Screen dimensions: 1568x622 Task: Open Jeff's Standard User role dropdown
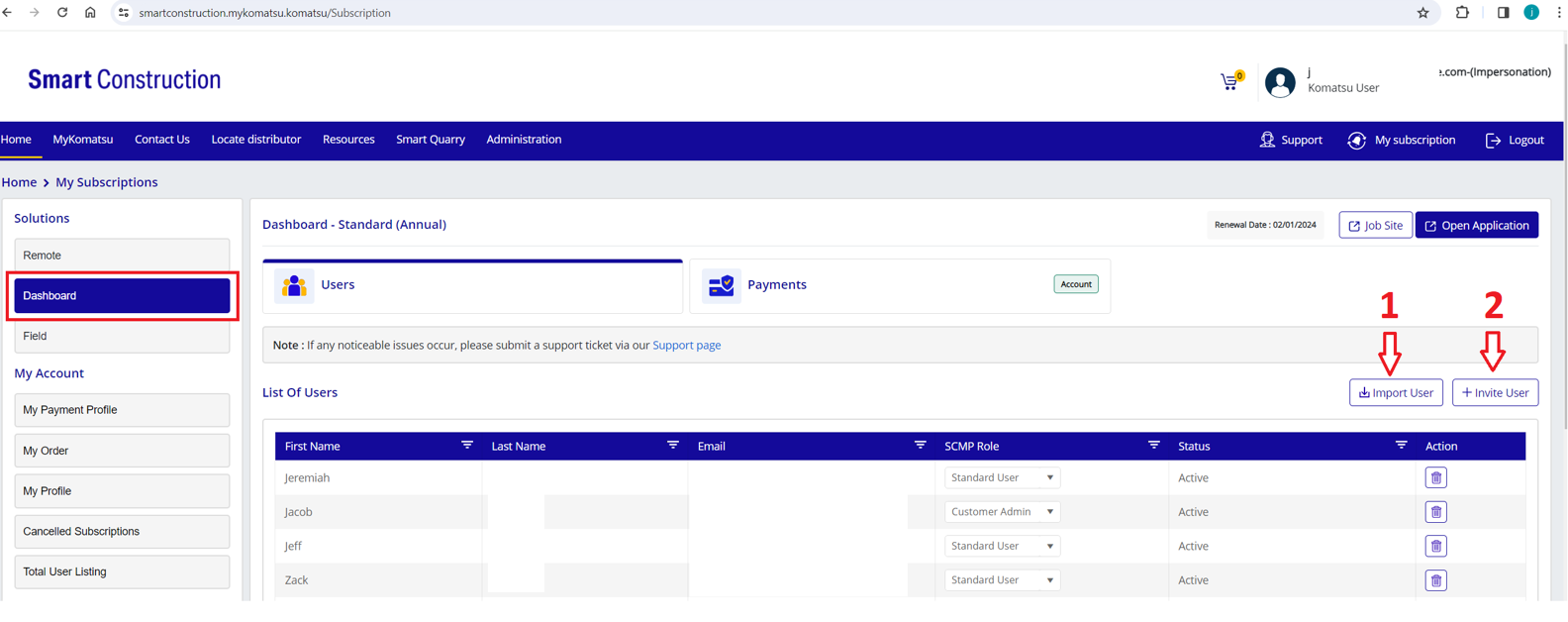coord(1002,546)
